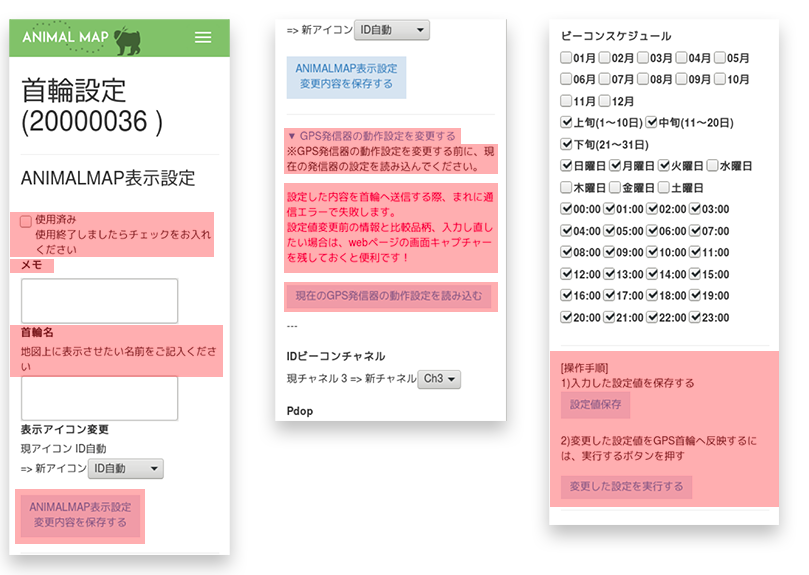The width and height of the screenshot is (809, 575).
Task: Check the 05月 checkbox
Action: pos(720,57)
